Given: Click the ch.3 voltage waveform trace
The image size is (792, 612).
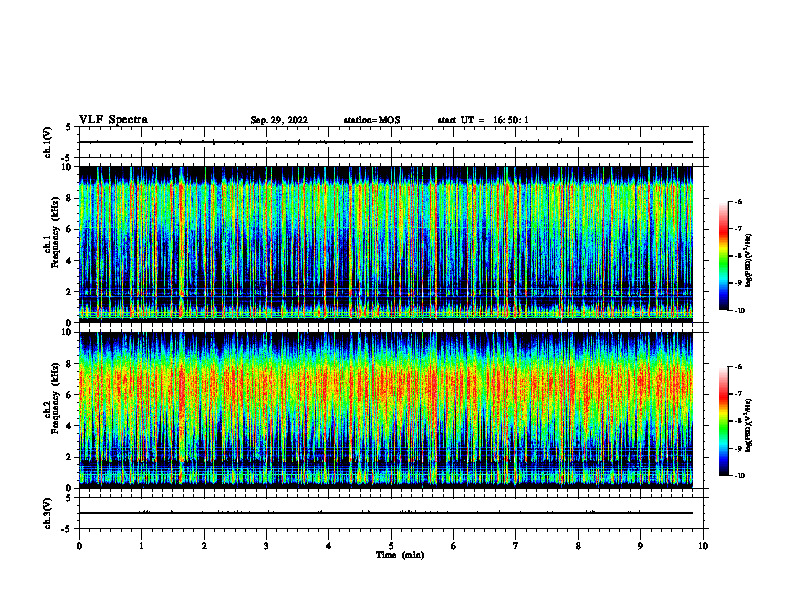Looking at the screenshot, I should pos(386,513).
